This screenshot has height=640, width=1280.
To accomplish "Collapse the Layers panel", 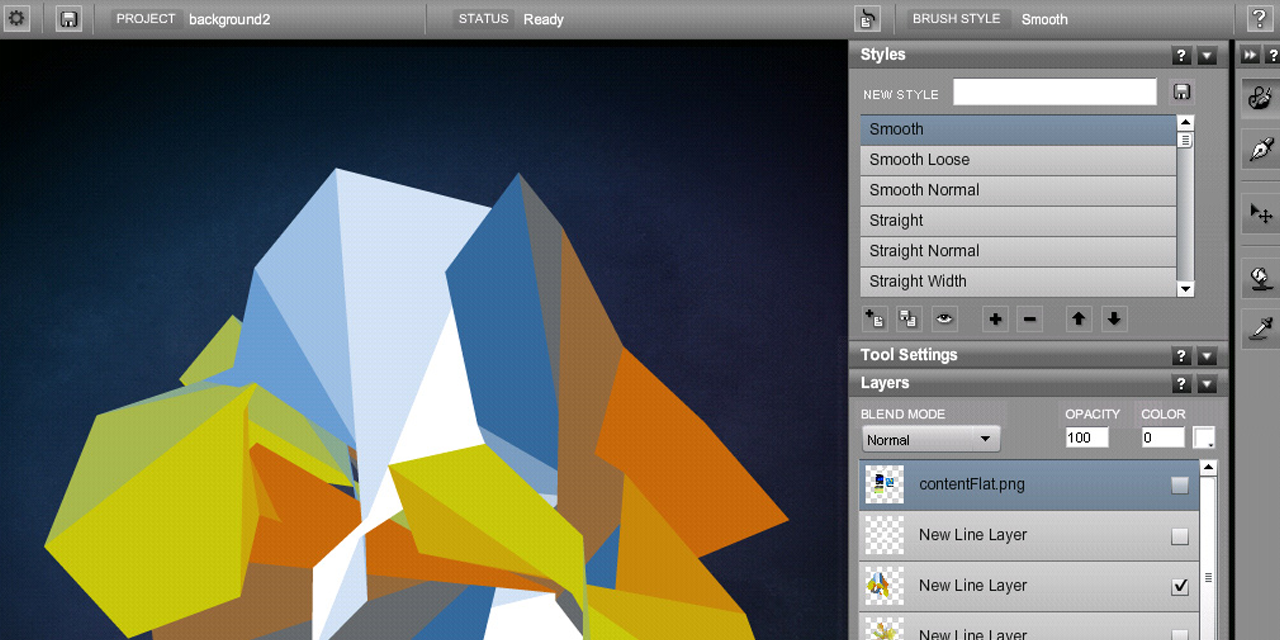I will pyautogui.click(x=1207, y=384).
